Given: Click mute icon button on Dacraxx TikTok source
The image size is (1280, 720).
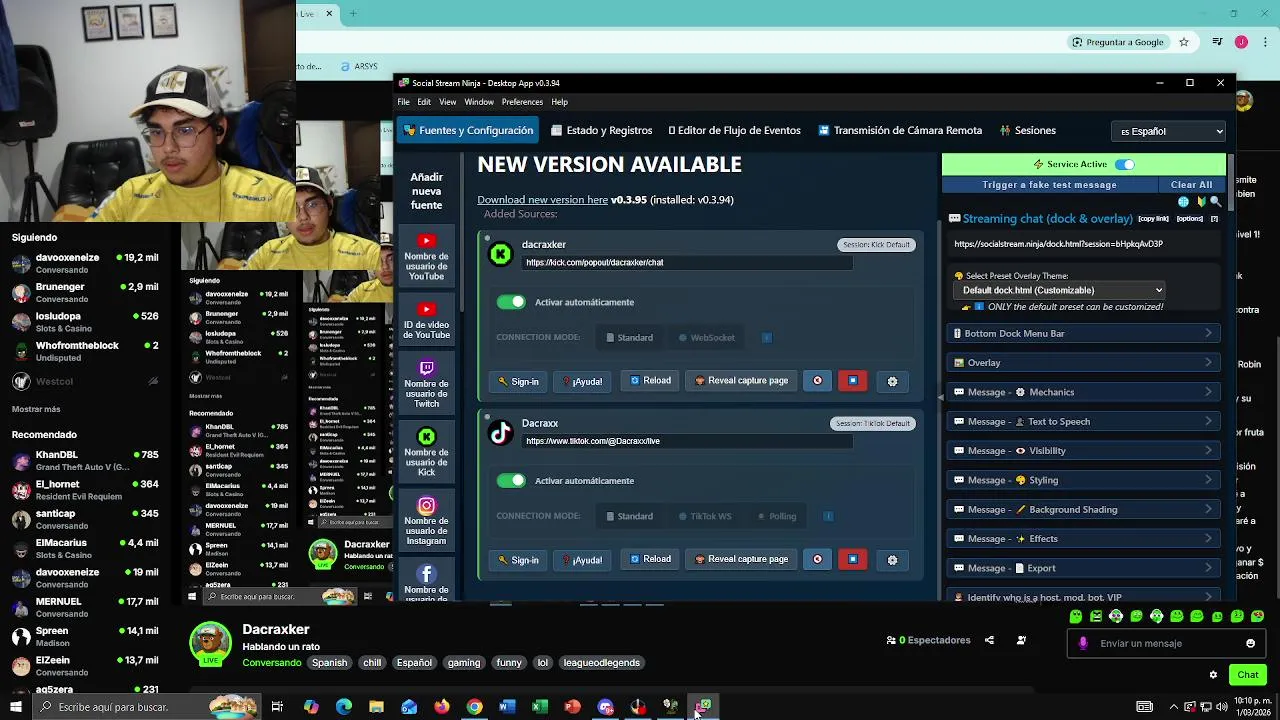Looking at the screenshot, I should [x=817, y=560].
